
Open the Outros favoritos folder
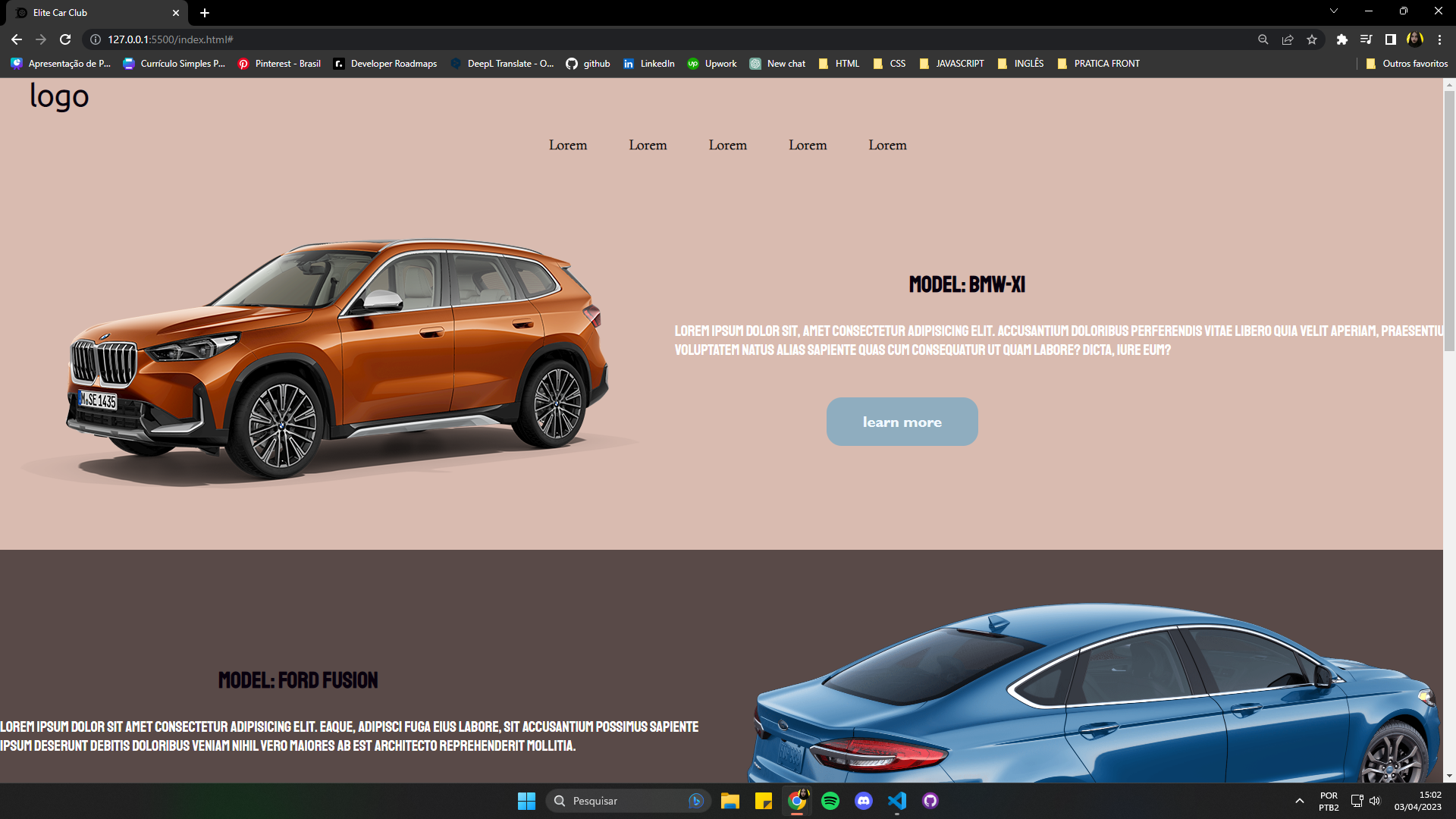click(x=1407, y=64)
